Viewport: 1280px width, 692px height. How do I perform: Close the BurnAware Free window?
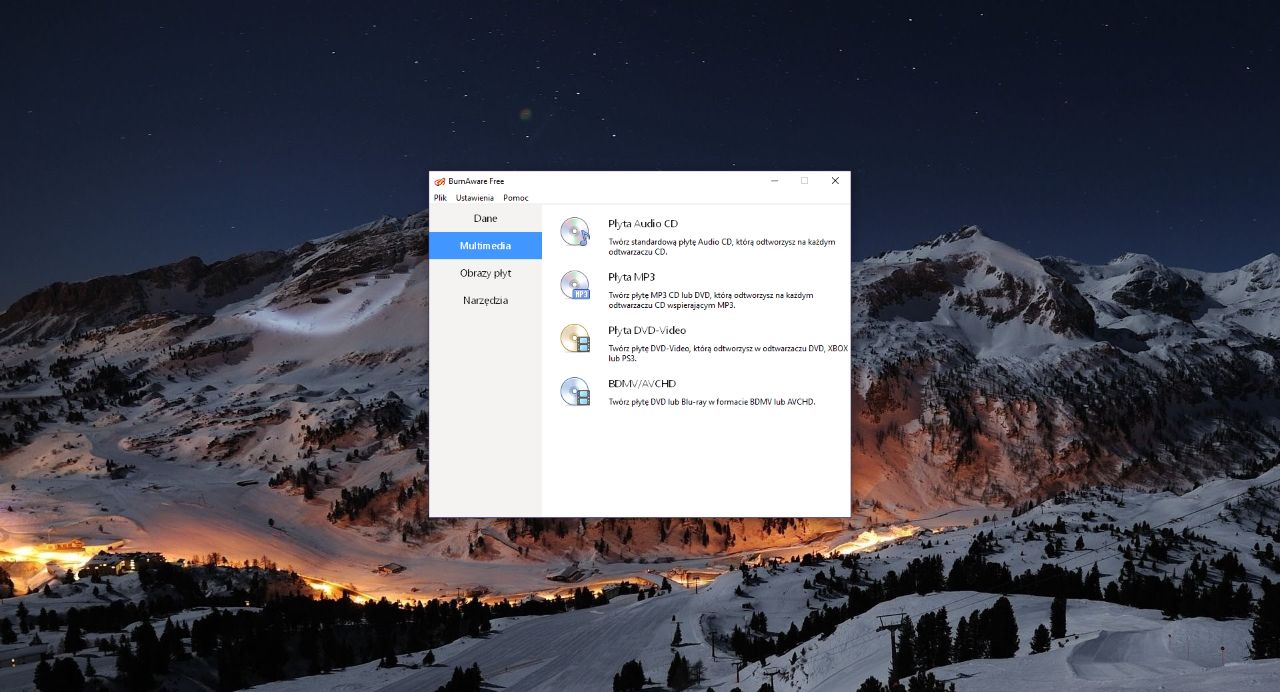tap(835, 181)
